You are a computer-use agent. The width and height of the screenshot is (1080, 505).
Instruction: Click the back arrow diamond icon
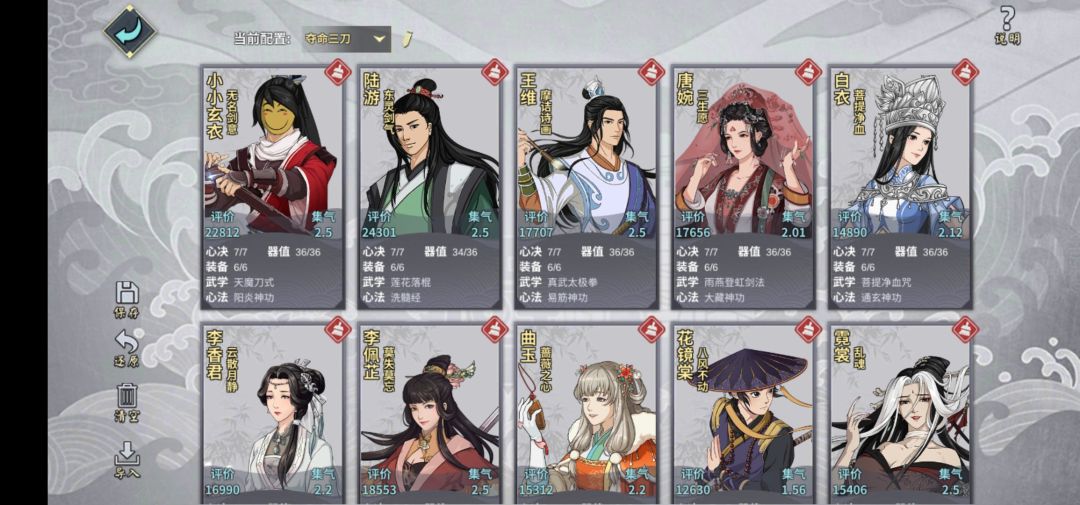[x=130, y=32]
